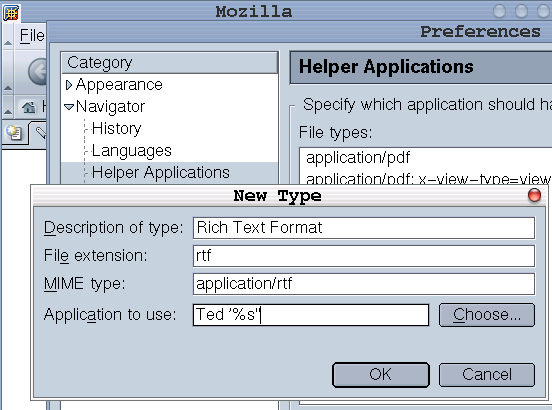552x410 pixels.
Task: Click Cancel in New Type dialog
Action: coord(487,374)
